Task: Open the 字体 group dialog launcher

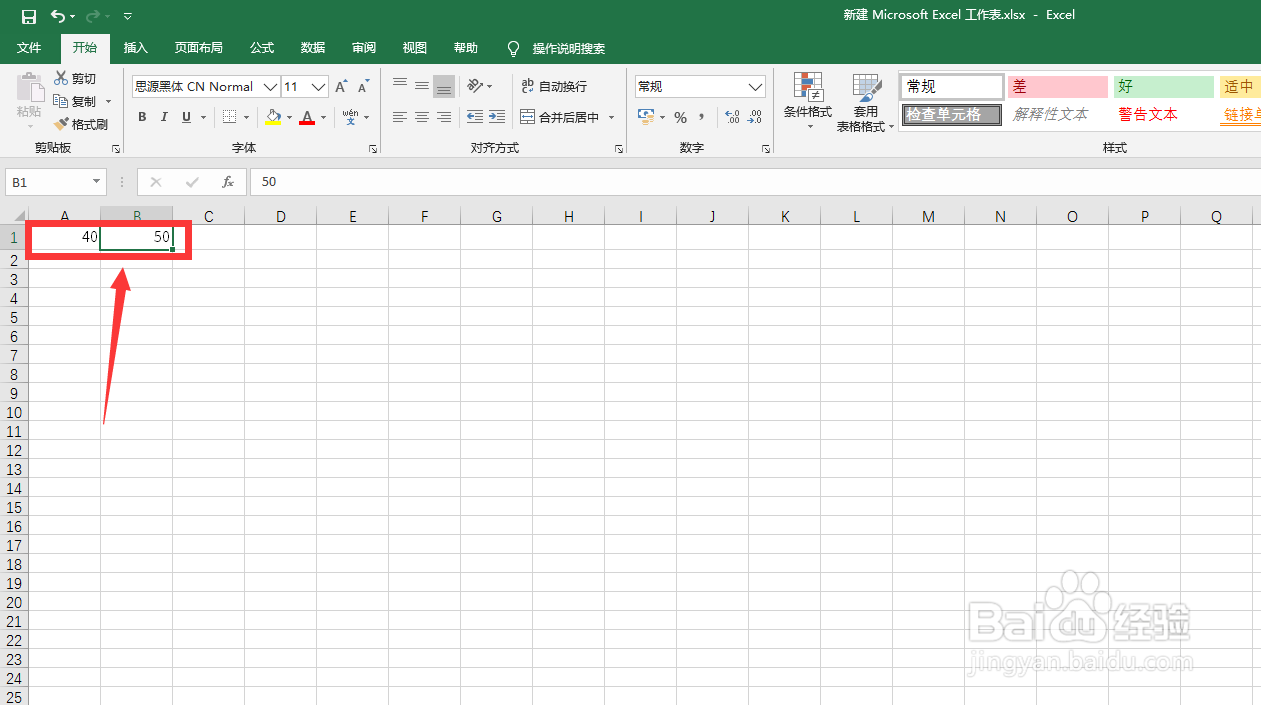Action: click(x=373, y=149)
